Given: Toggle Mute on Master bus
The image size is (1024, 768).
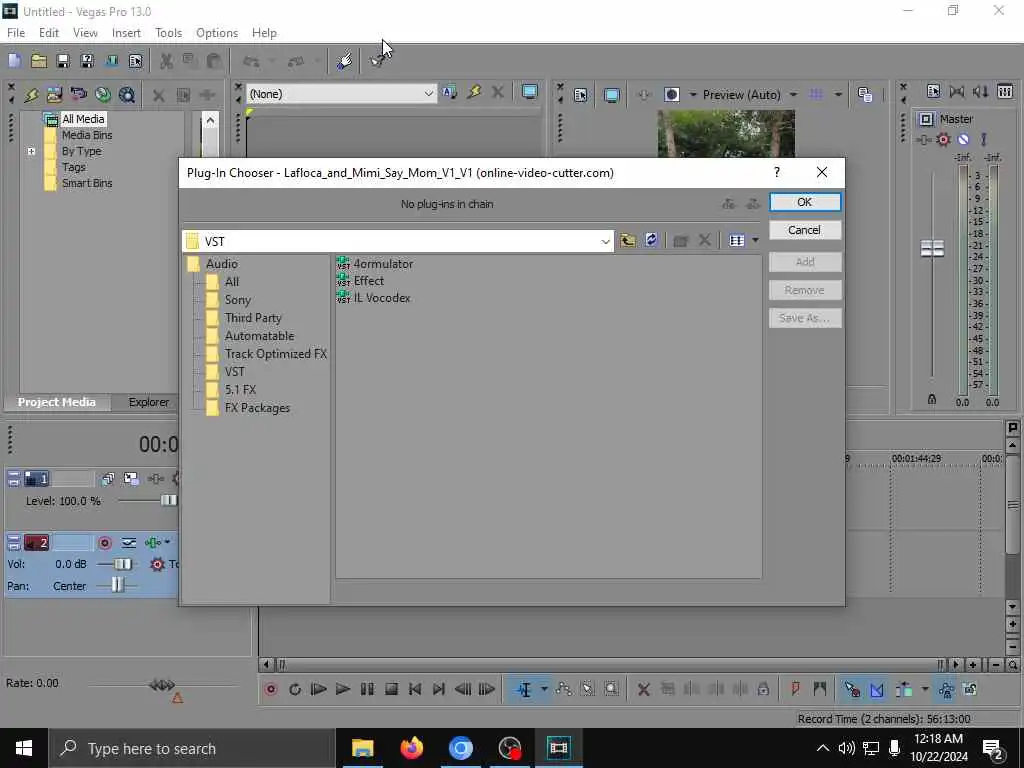Looking at the screenshot, I should (963, 139).
